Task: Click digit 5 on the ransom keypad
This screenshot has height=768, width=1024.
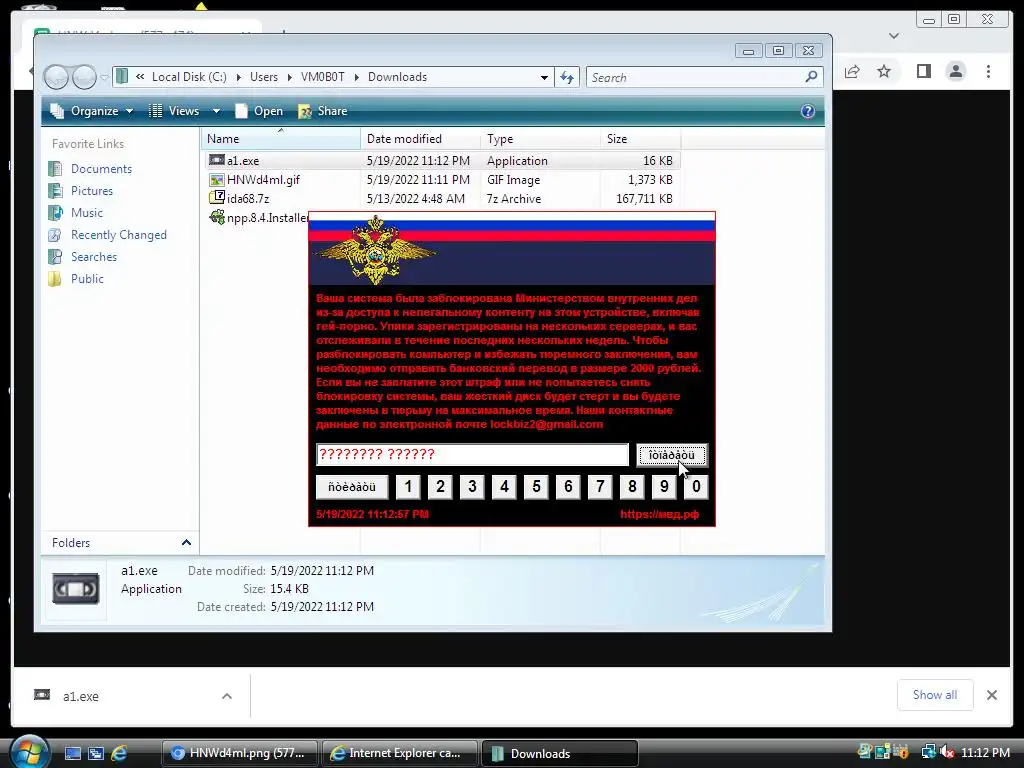Action: click(536, 487)
